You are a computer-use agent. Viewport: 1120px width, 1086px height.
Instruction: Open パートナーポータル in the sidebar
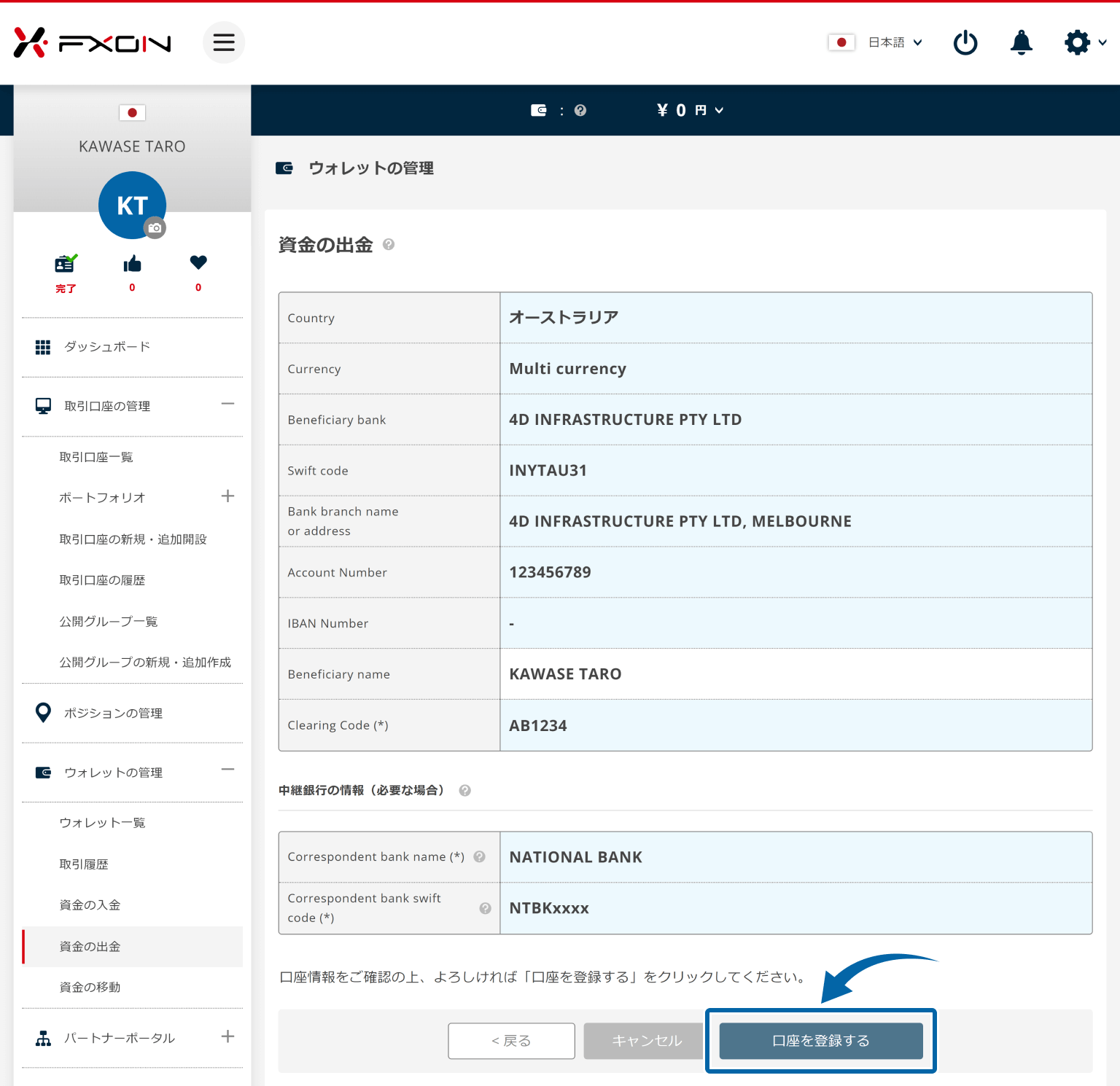[120, 1039]
